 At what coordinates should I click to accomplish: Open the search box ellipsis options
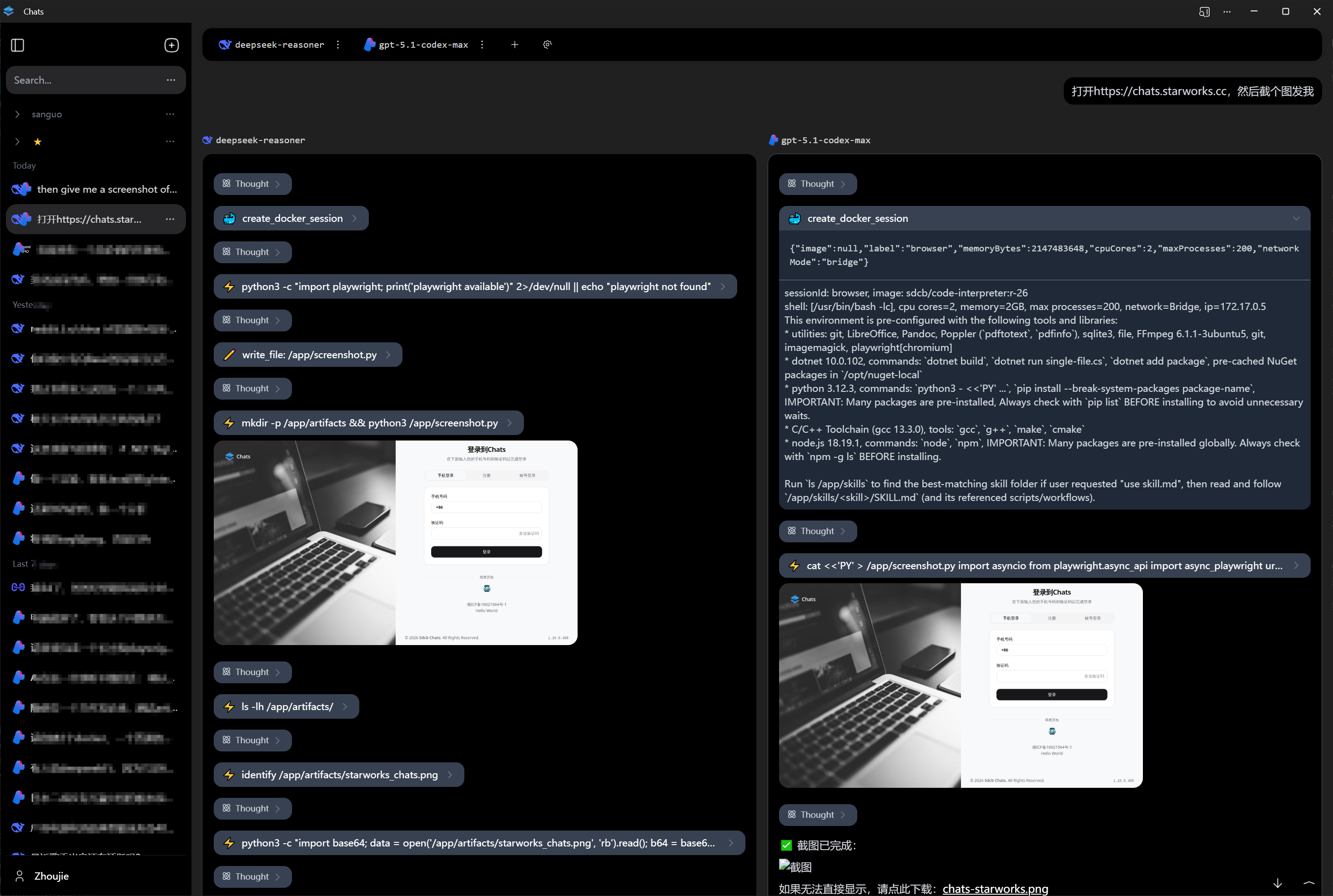pyautogui.click(x=171, y=80)
